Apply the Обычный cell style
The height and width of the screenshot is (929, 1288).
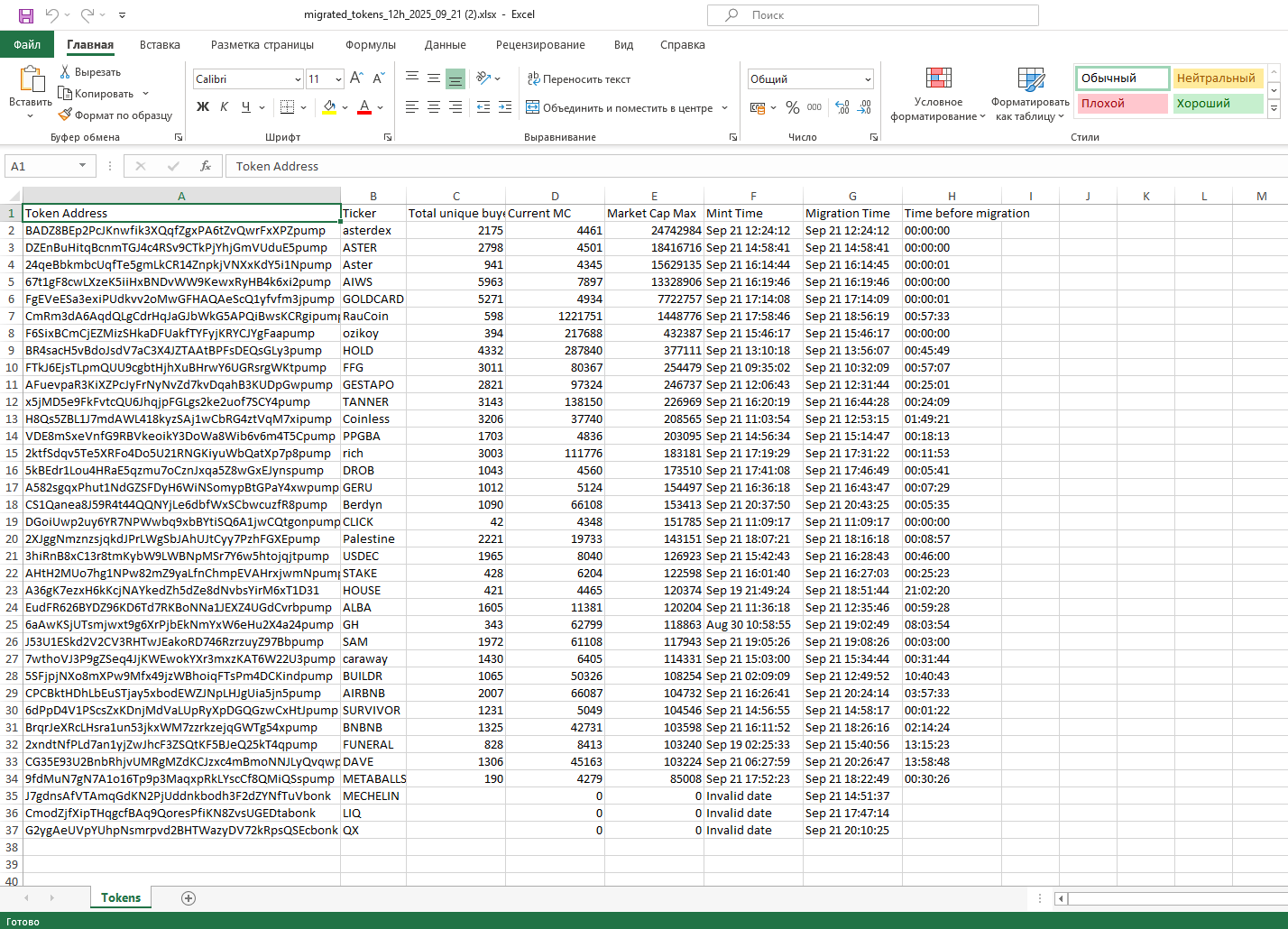1122,78
